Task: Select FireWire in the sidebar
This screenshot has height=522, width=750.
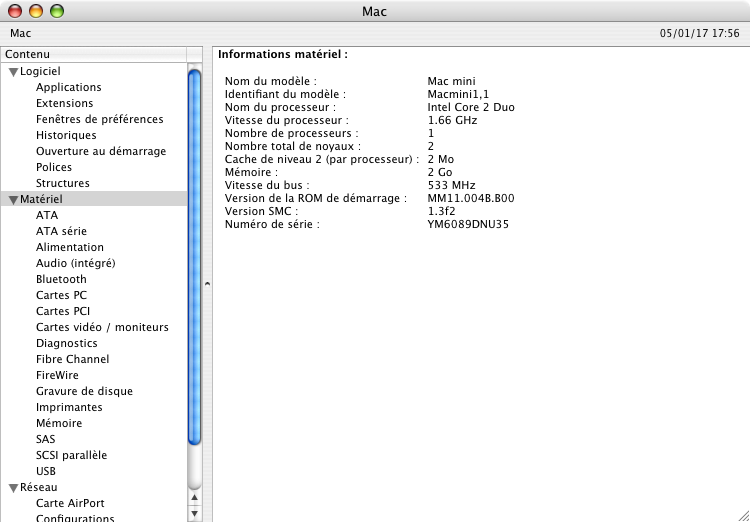Action: [57, 375]
